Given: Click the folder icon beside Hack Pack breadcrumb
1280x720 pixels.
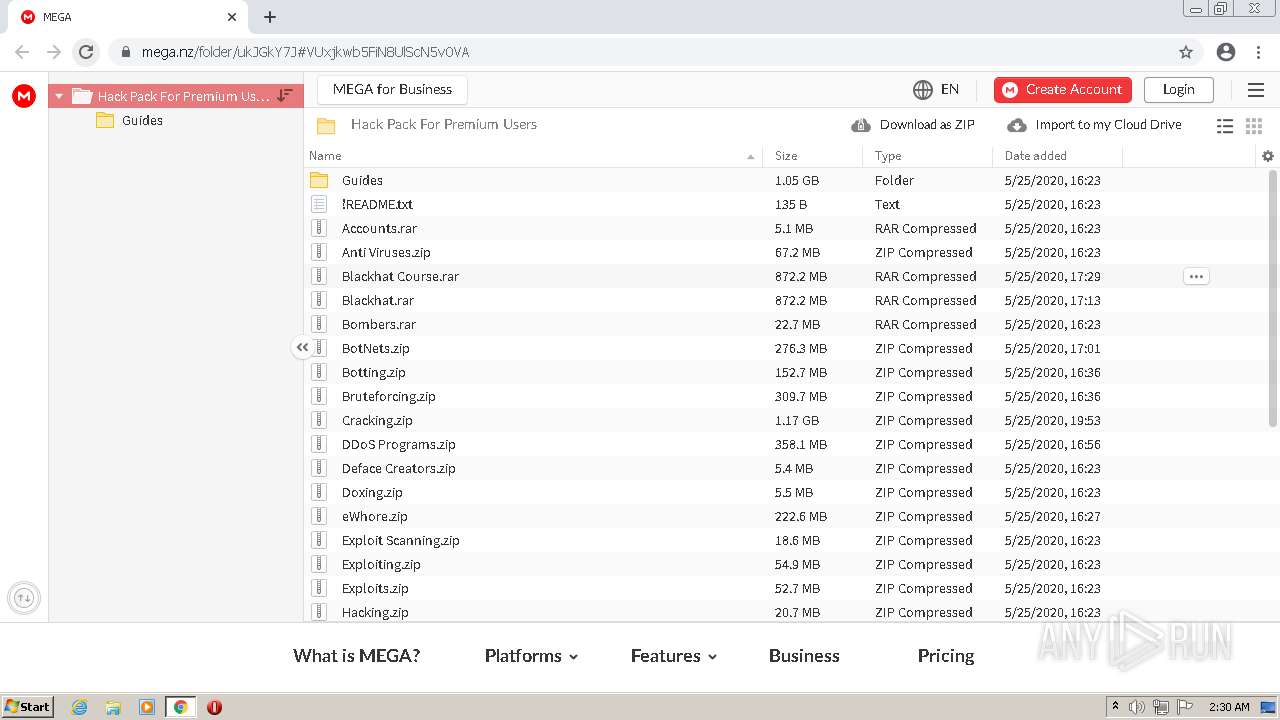Looking at the screenshot, I should (x=326, y=125).
